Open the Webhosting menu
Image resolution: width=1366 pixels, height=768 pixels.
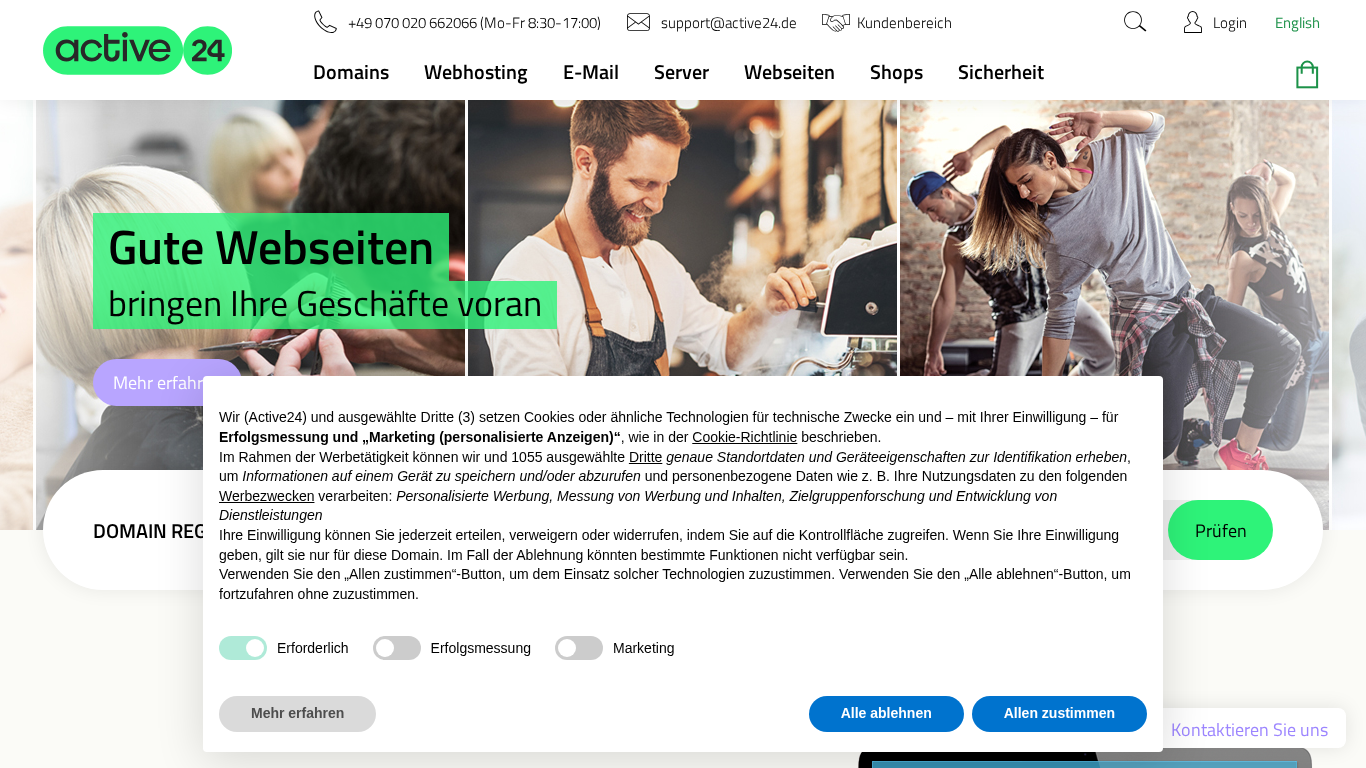pos(476,72)
